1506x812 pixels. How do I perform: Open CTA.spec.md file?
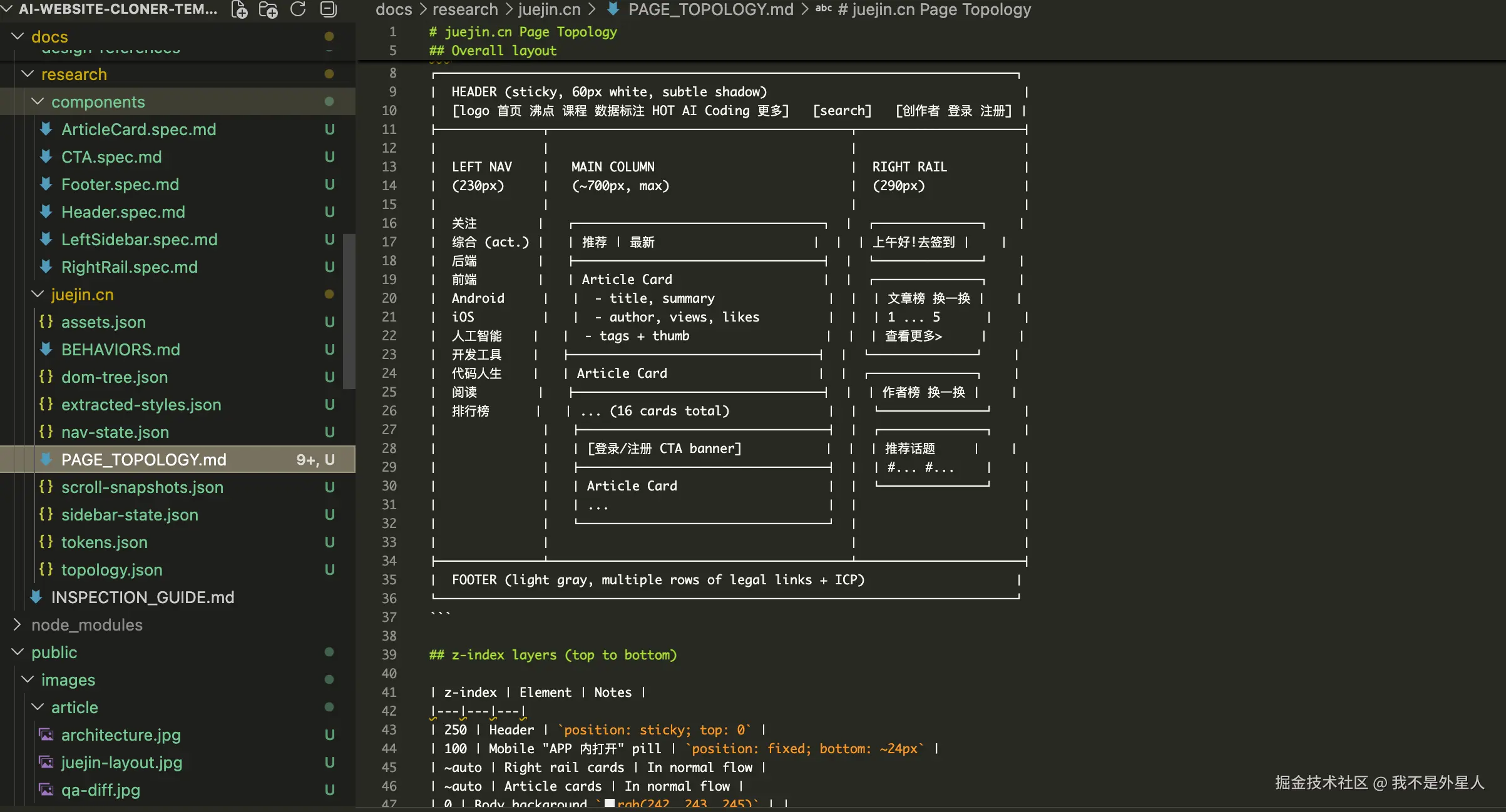click(111, 156)
